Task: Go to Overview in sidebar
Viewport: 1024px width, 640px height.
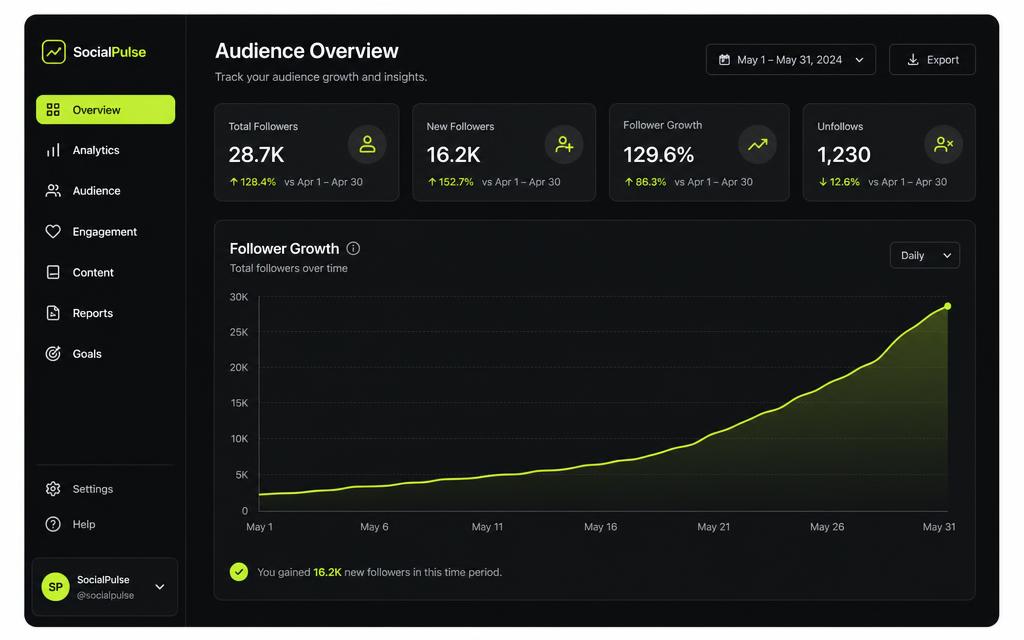Action: [x=106, y=110]
